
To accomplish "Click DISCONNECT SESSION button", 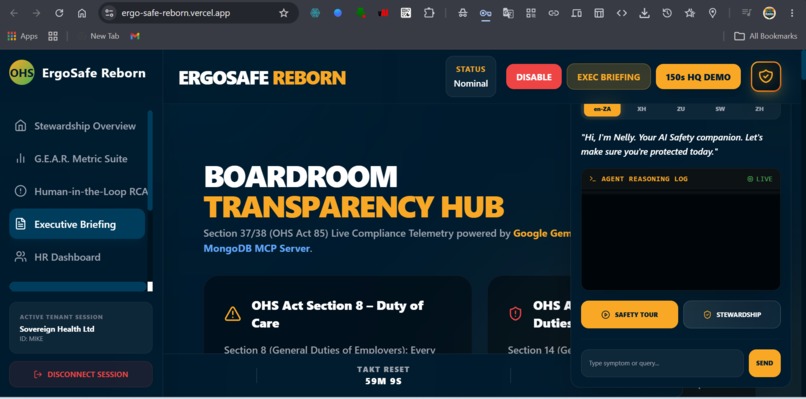I will (x=81, y=374).
